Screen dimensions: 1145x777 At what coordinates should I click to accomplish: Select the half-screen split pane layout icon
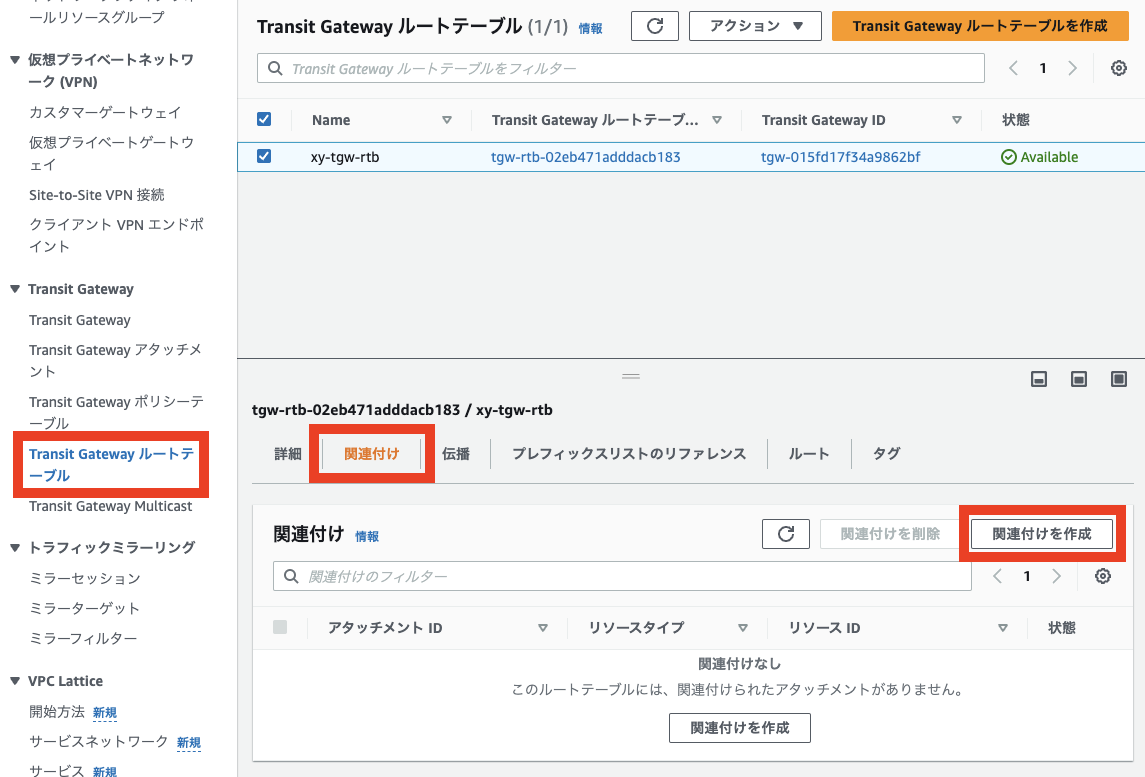tap(1078, 379)
